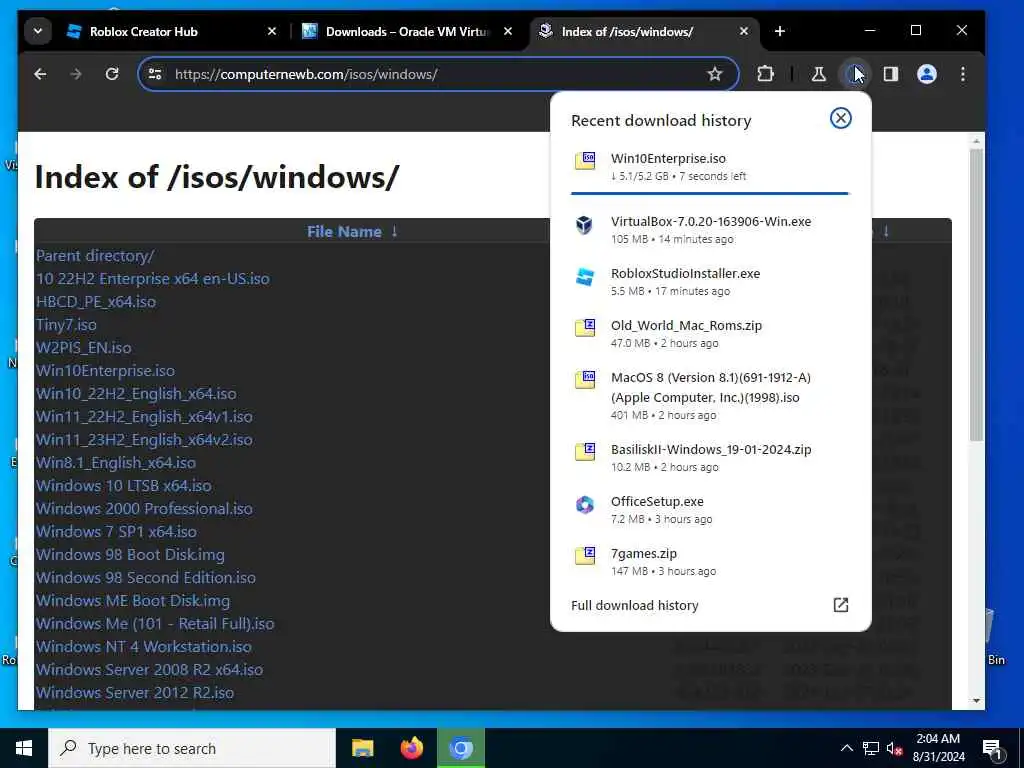The image size is (1024, 768).
Task: Download HBCD_PE_x64.iso link
Action: [x=96, y=302]
